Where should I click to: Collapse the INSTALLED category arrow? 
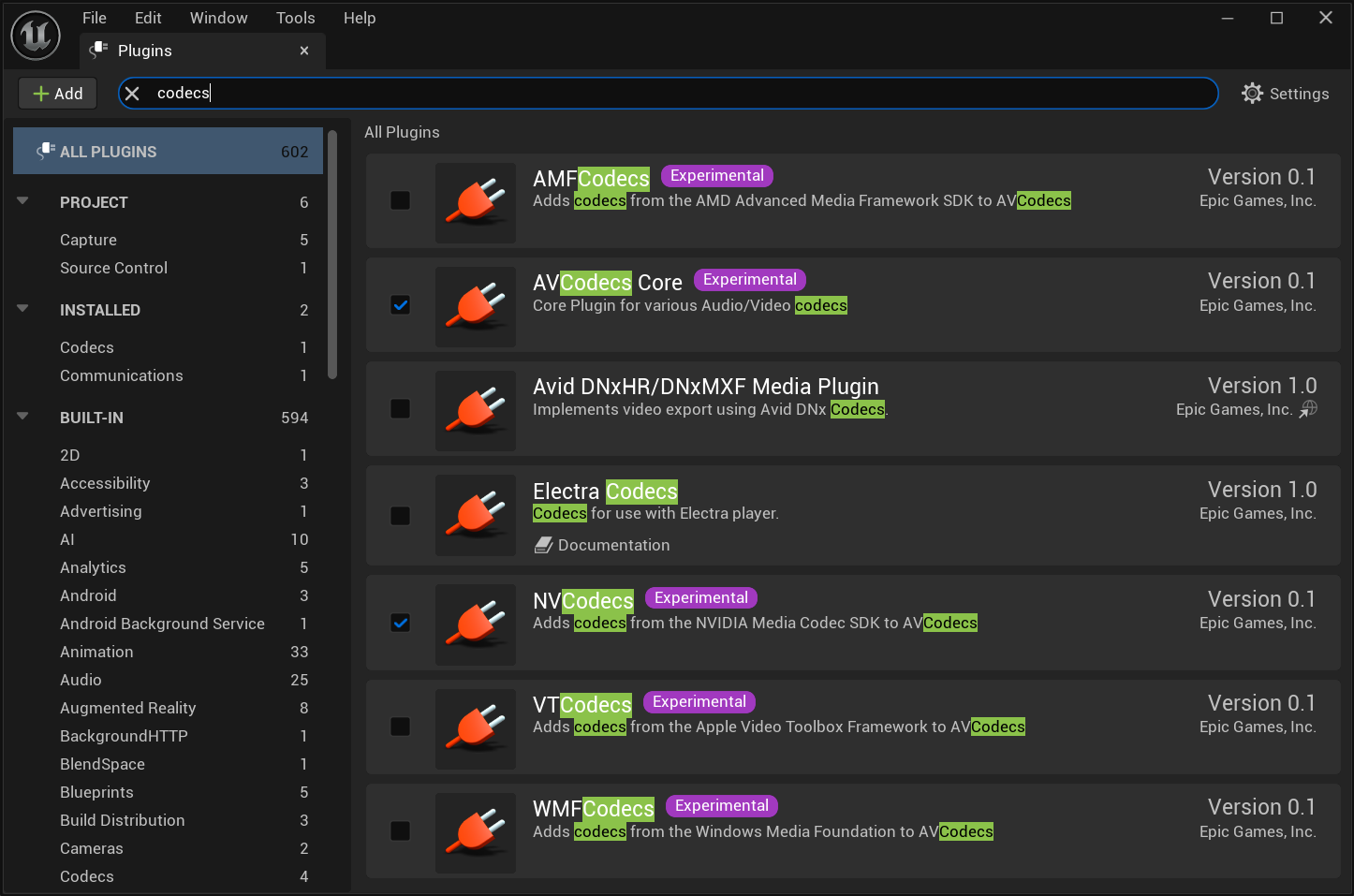(22, 308)
